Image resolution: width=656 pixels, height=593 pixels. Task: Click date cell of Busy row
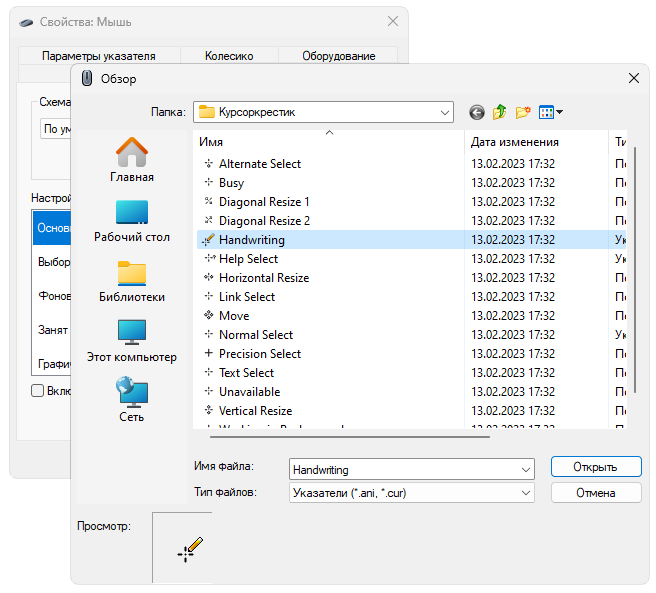click(x=513, y=182)
